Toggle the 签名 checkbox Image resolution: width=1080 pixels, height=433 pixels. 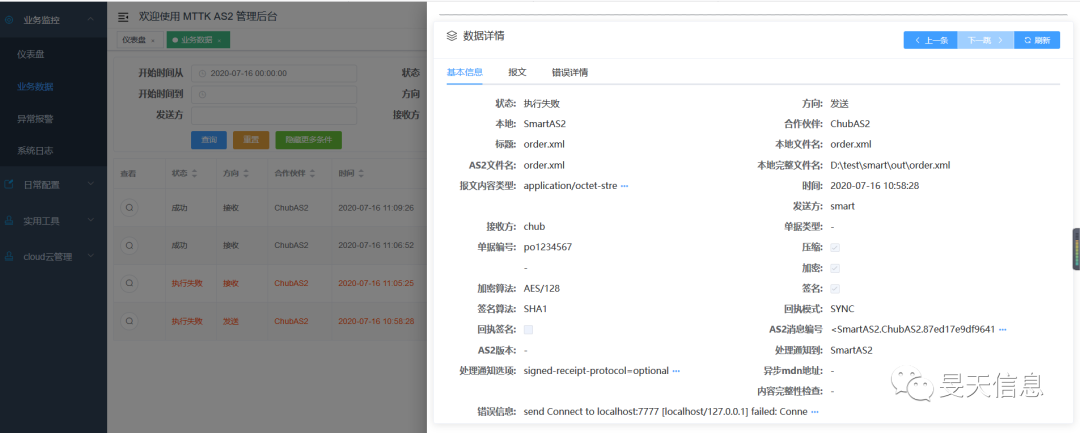(x=835, y=288)
